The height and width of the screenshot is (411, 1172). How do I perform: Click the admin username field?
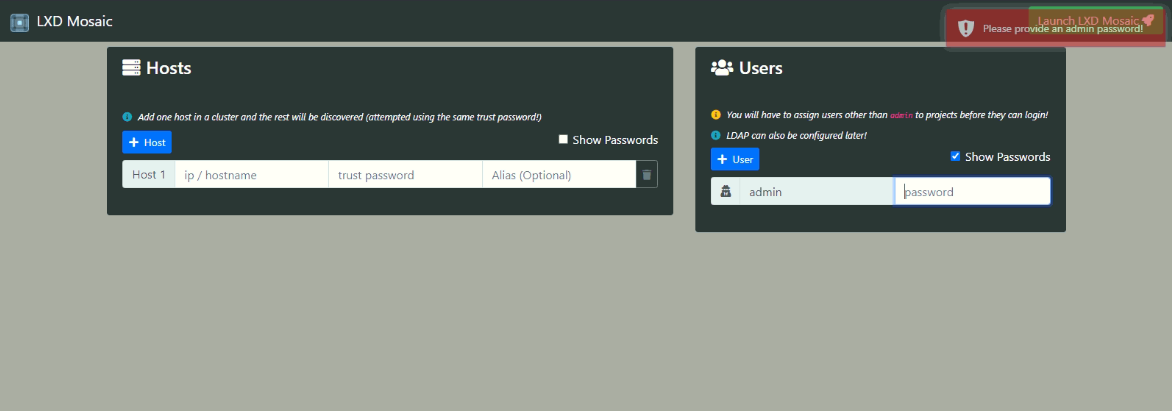click(x=817, y=191)
